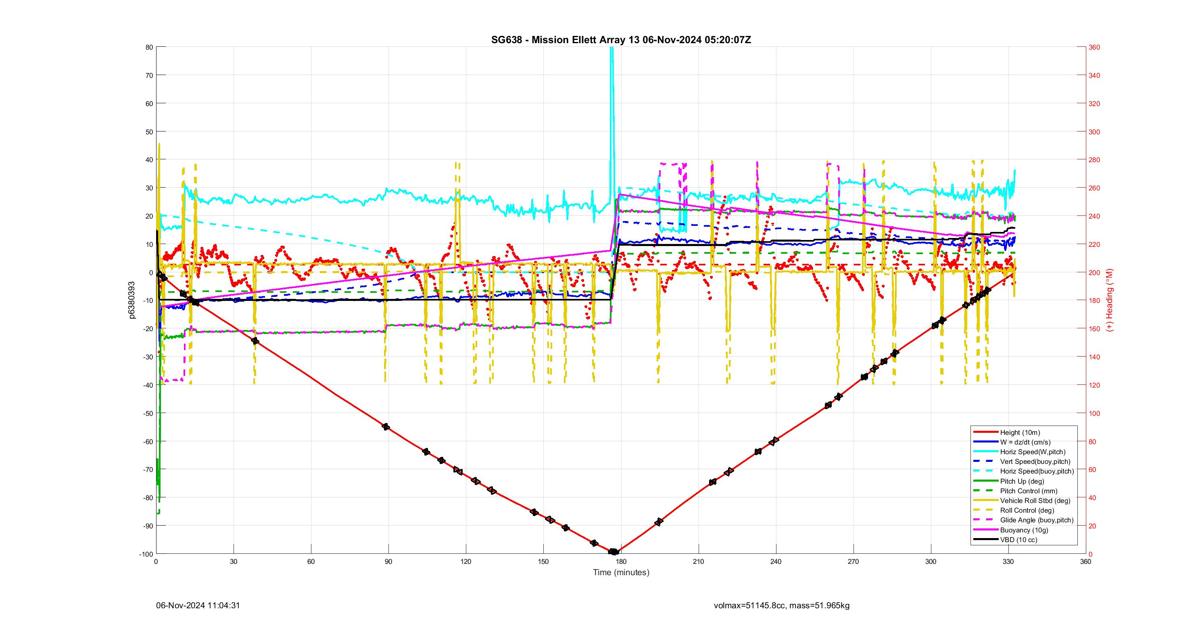1200x622 pixels.
Task: Select legend entry 'Pitch Up (deg)'
Action: coord(1023,481)
